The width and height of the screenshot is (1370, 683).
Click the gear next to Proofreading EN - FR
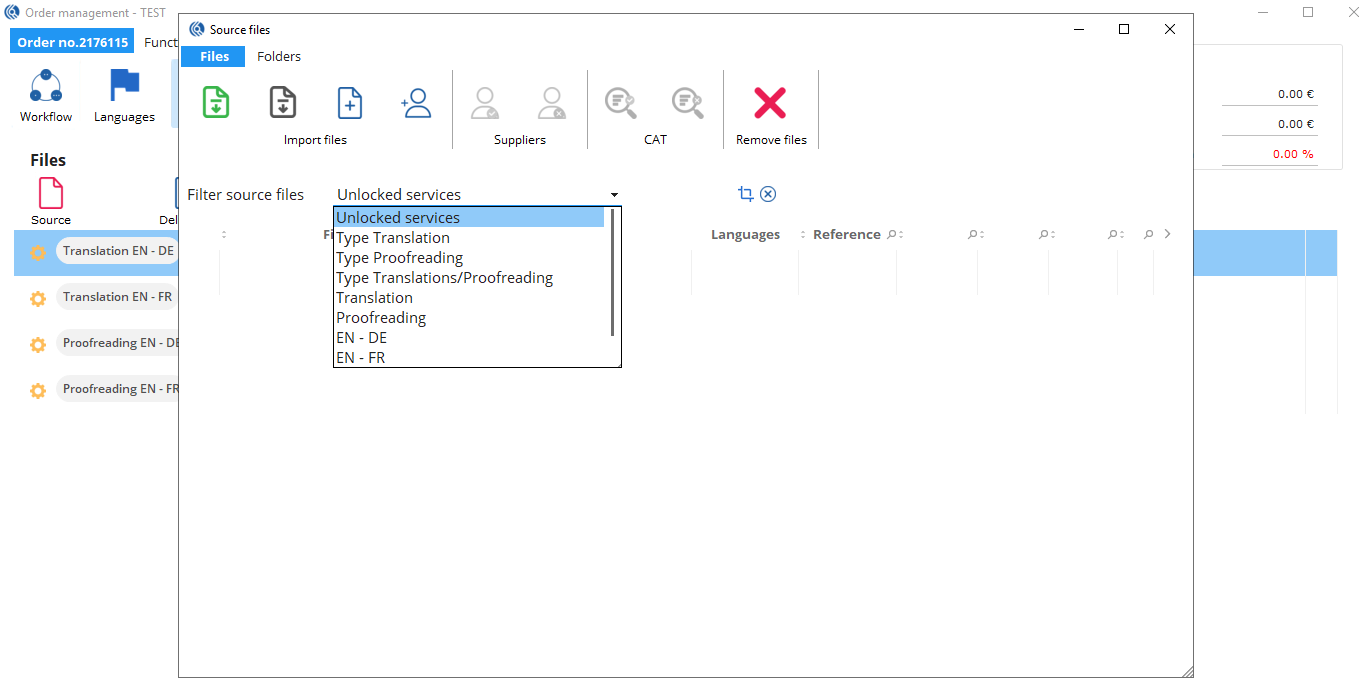37,390
